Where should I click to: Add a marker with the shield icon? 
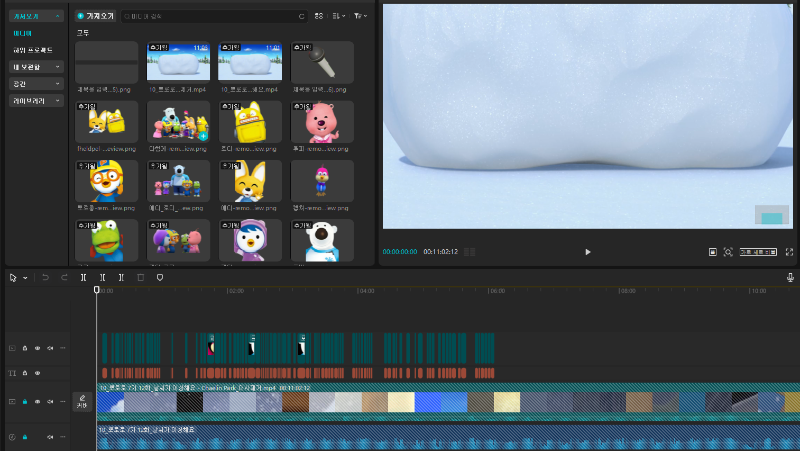pos(160,278)
